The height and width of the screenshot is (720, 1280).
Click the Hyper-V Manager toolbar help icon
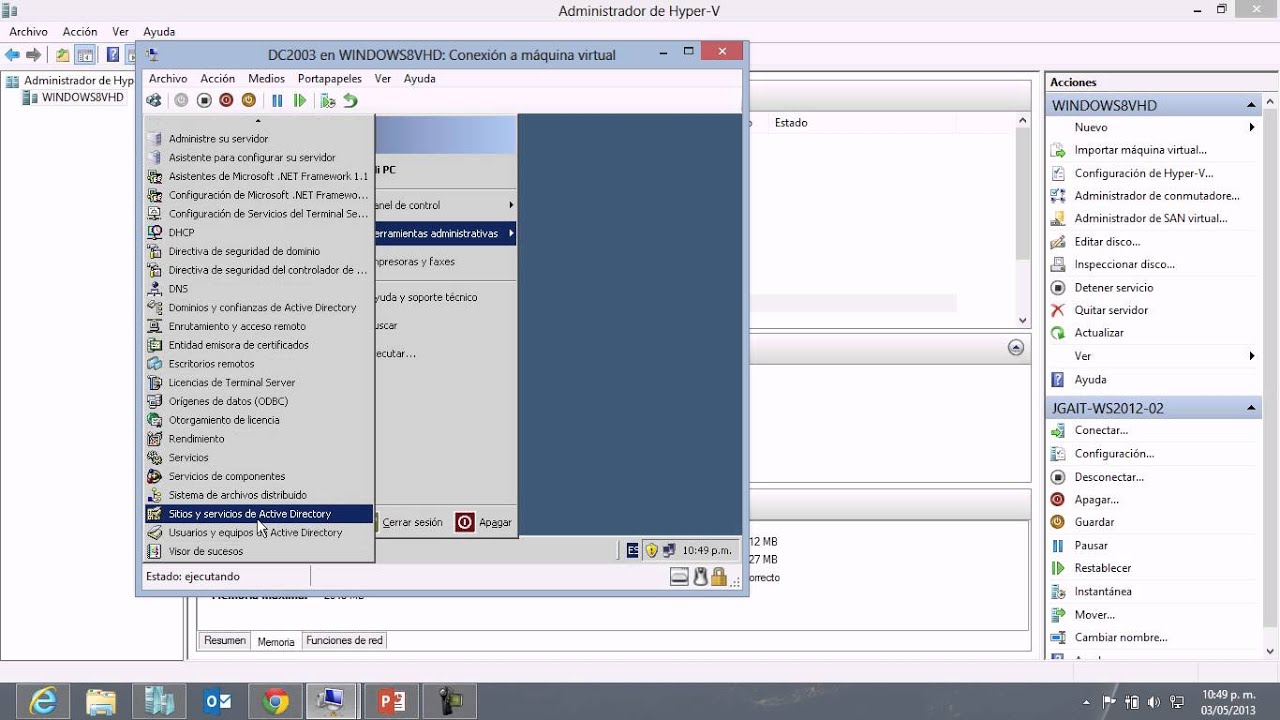pyautogui.click(x=113, y=55)
